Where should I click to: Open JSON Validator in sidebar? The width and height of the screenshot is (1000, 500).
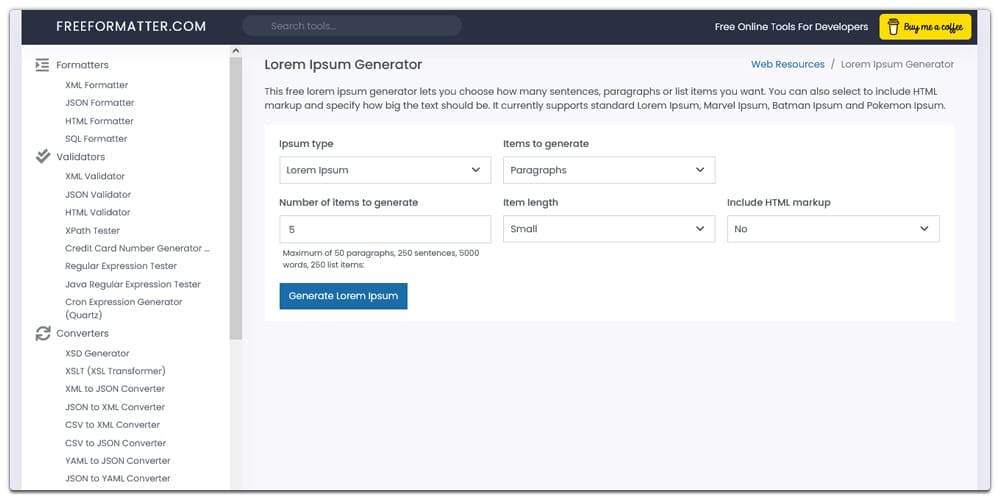pos(98,195)
